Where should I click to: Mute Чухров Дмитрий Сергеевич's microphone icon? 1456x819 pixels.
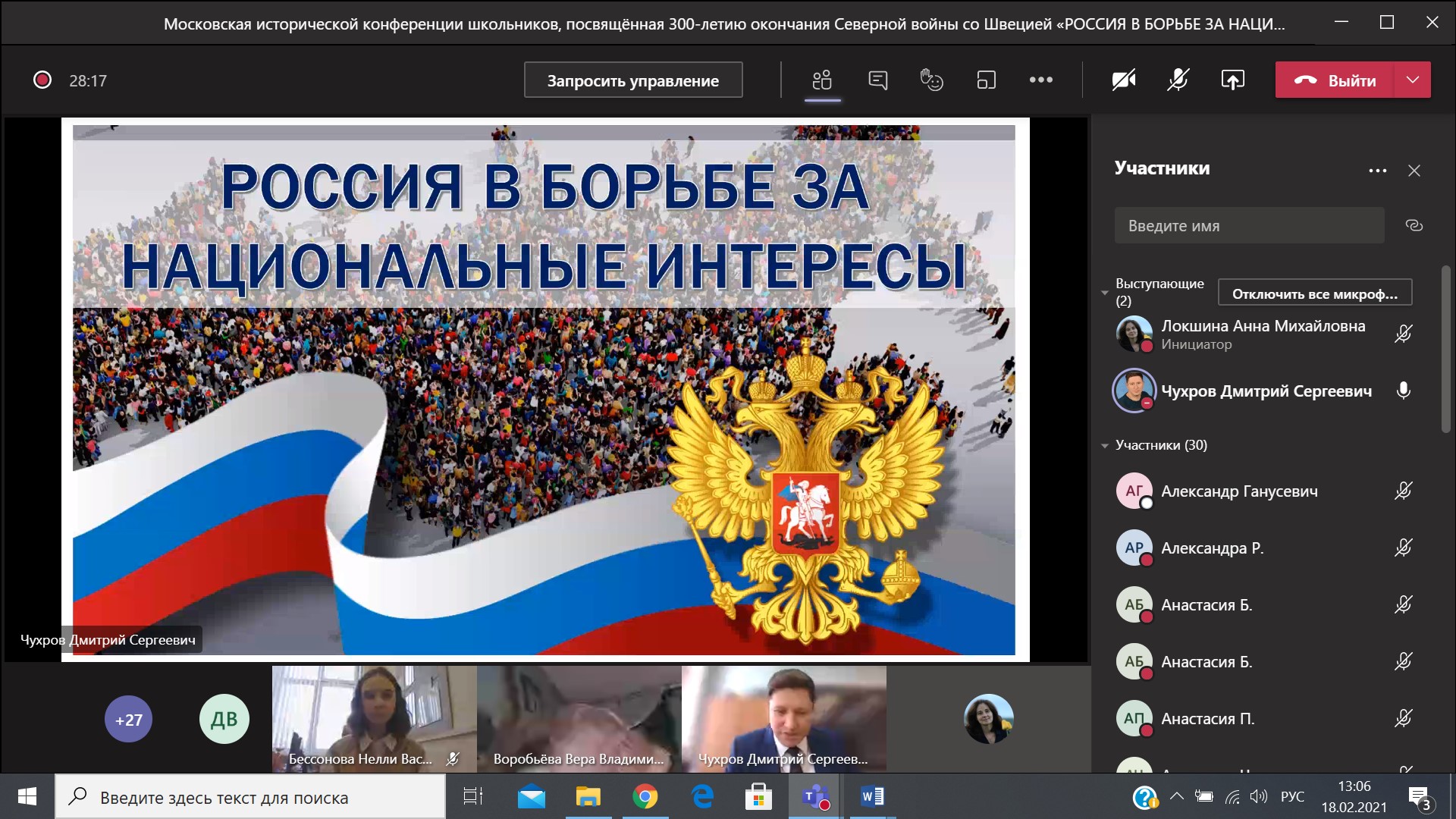click(x=1404, y=391)
